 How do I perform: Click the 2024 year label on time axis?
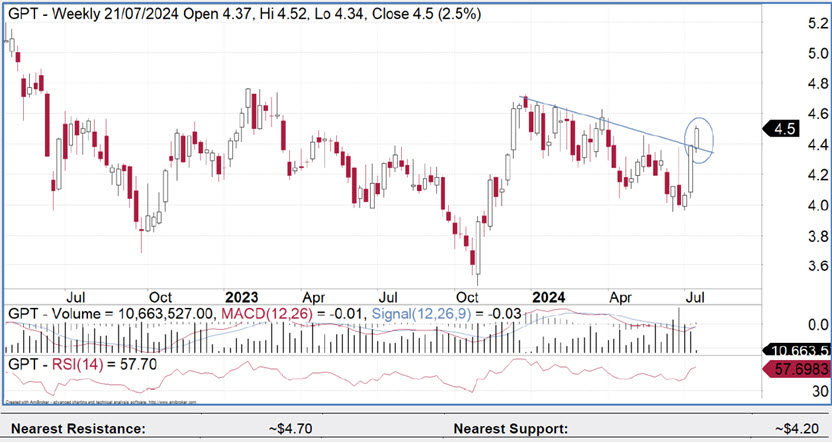click(547, 297)
